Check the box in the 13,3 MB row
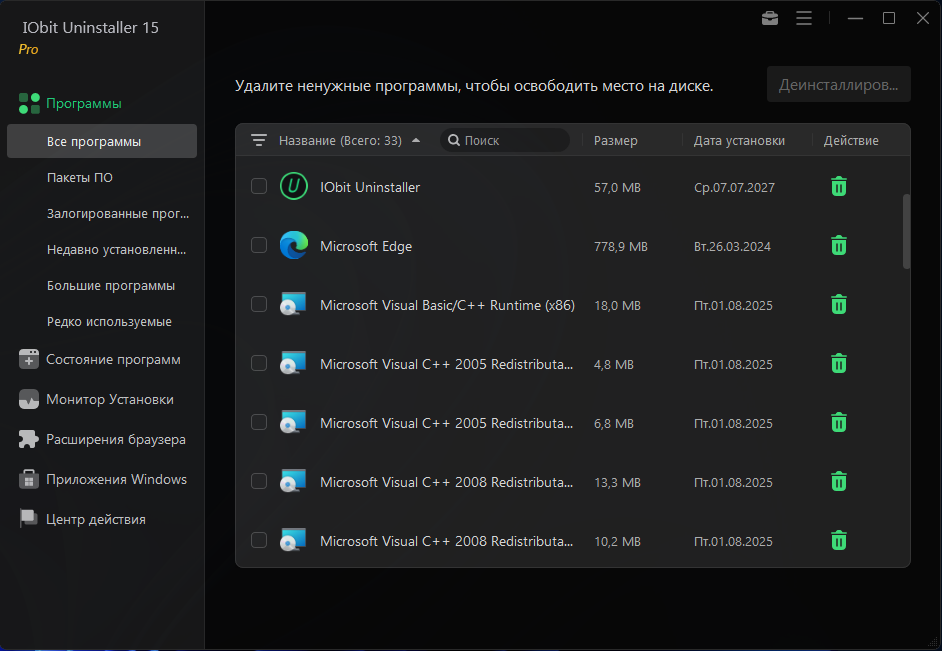 (259, 481)
